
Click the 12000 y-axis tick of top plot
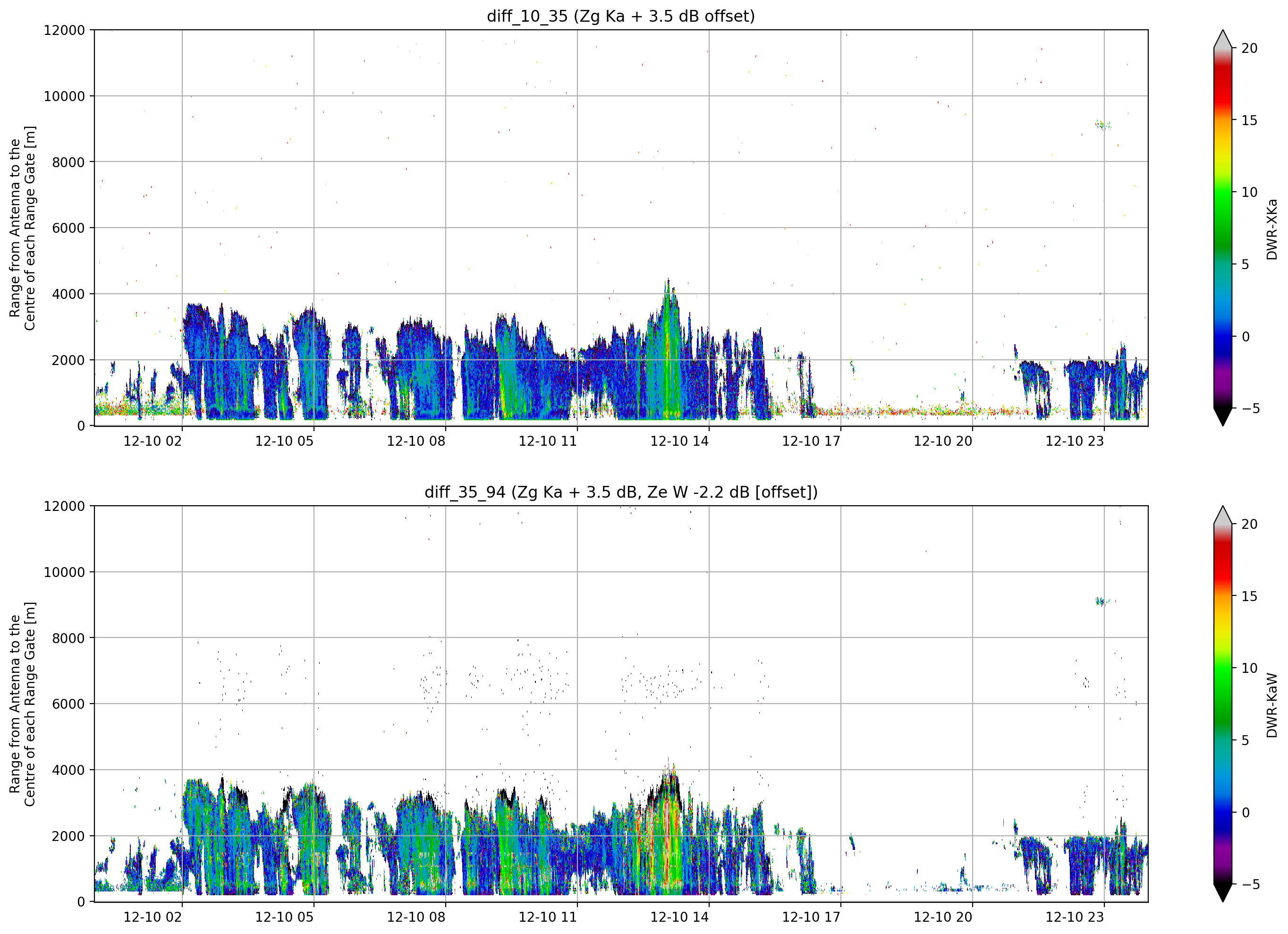64,30
